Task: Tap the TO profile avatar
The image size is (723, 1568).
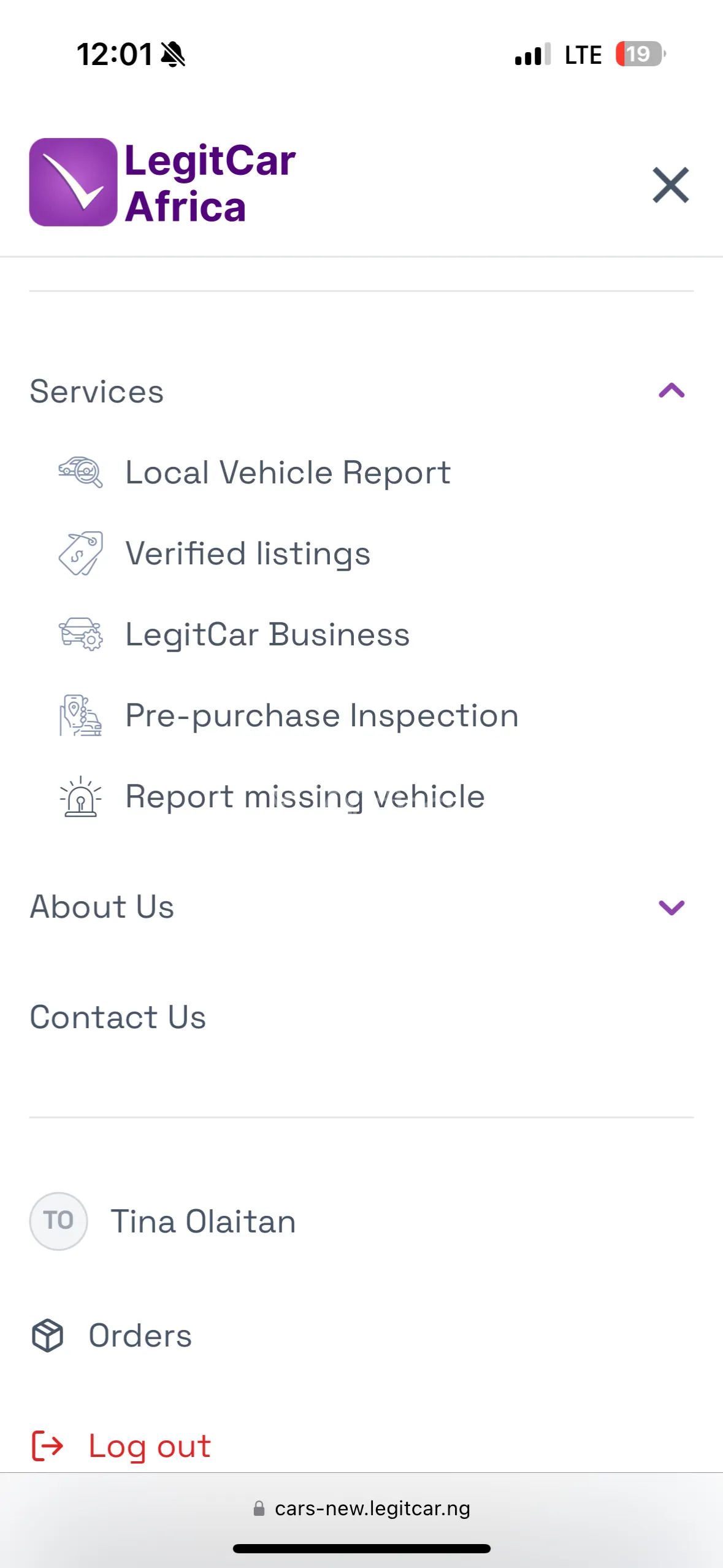Action: click(x=58, y=1221)
